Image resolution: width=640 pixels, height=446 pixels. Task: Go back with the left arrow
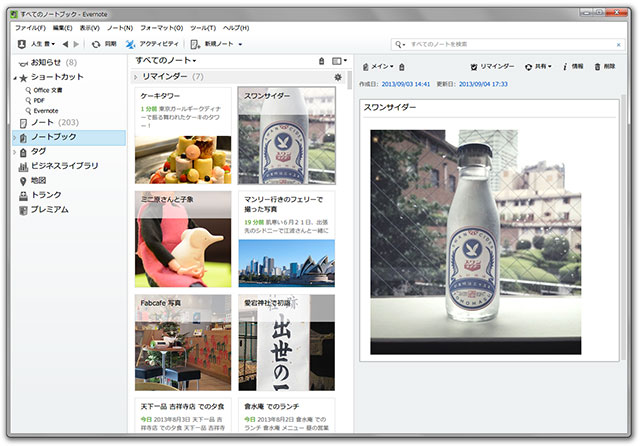tap(65, 44)
